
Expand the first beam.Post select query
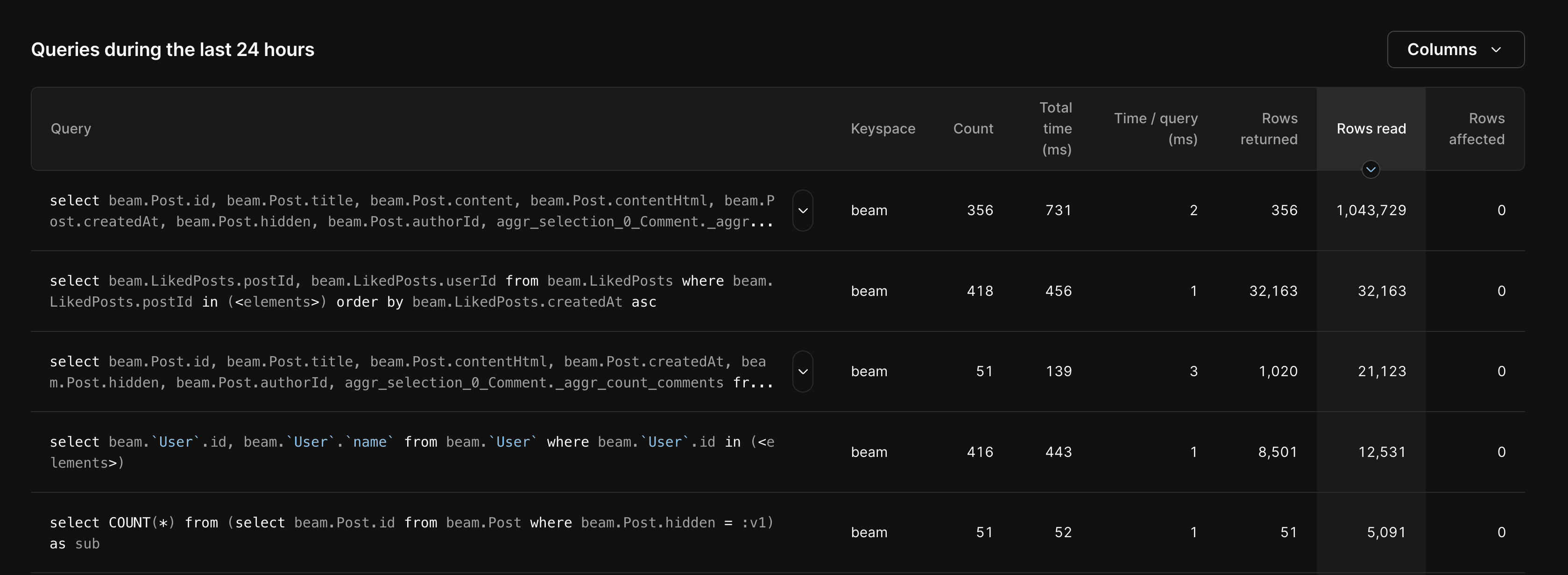click(x=802, y=210)
